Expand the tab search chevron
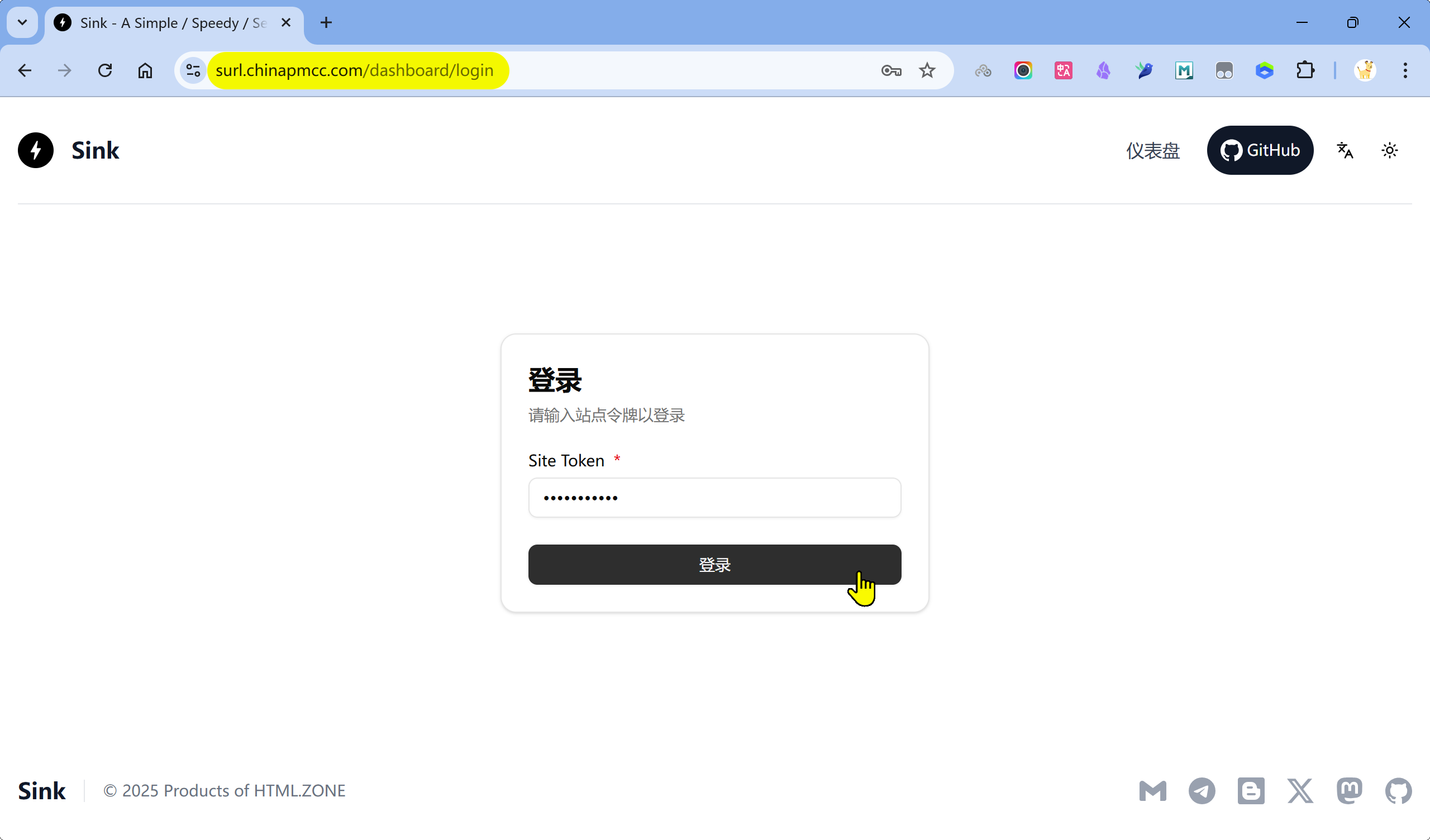This screenshot has width=1430, height=840. [x=22, y=23]
